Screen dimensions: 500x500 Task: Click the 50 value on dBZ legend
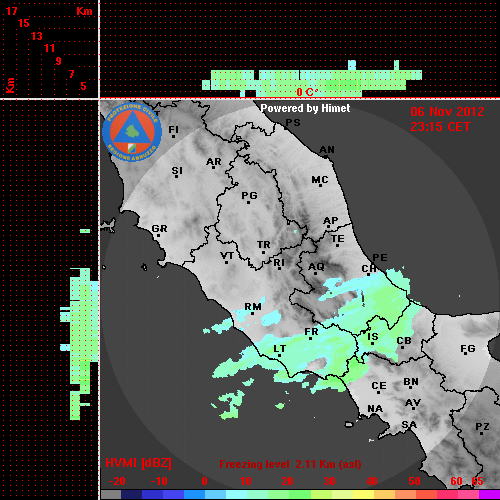coord(414,481)
